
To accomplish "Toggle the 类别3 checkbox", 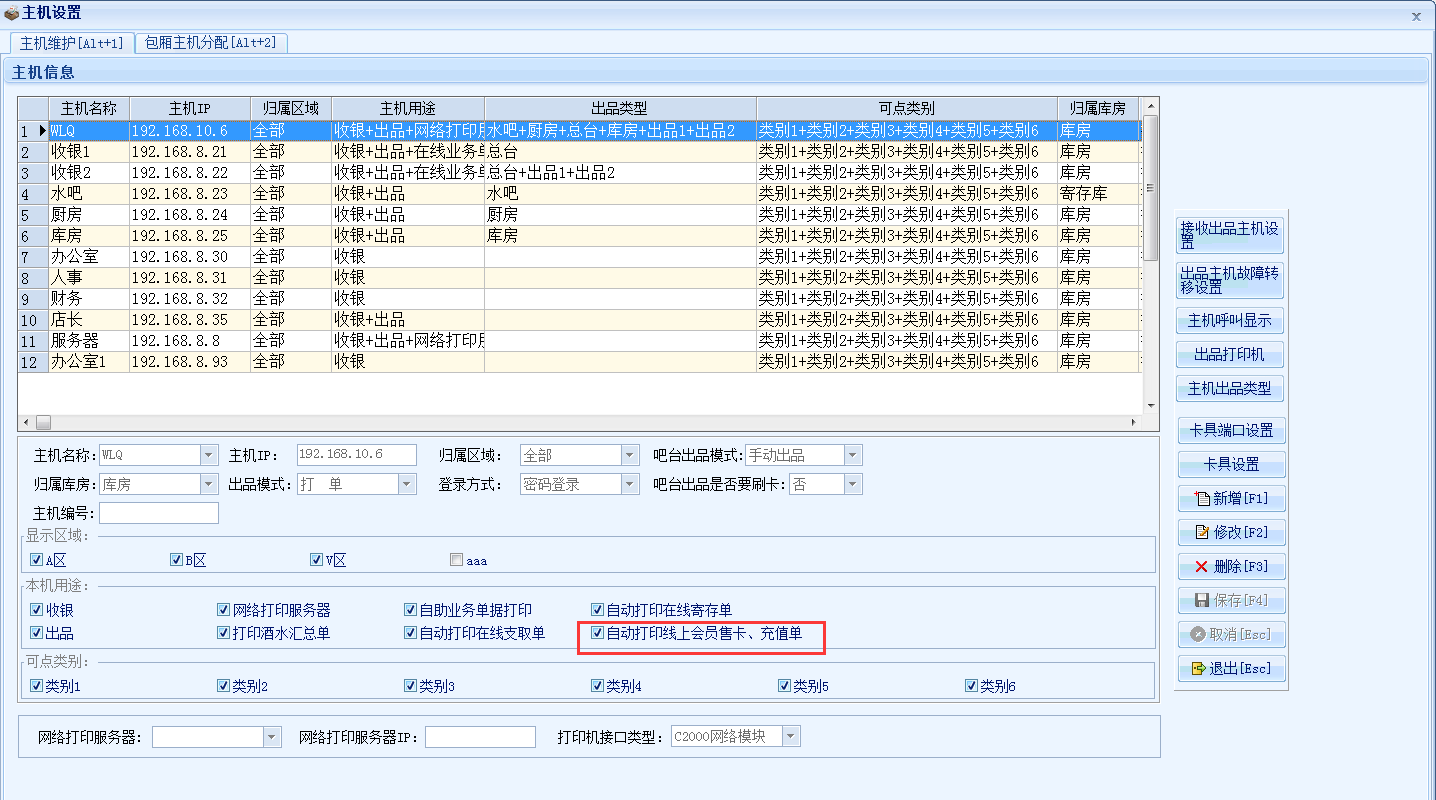I will click(410, 686).
